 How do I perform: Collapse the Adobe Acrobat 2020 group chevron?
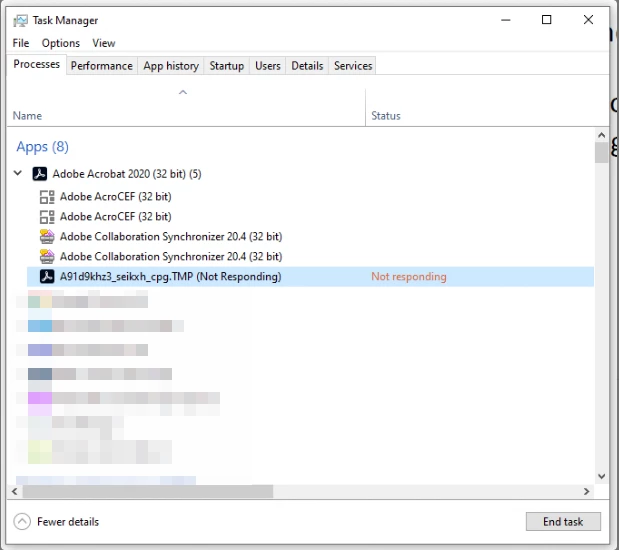pos(18,173)
